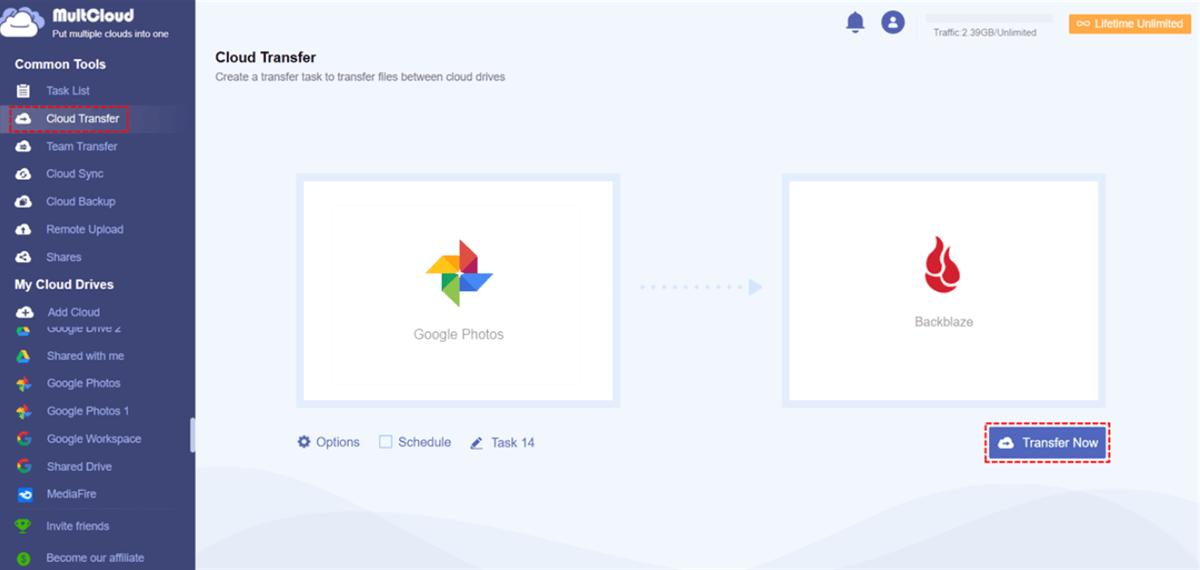Viewport: 1200px width, 570px height.
Task: Click the affiliate dollar icon
Action: (24, 558)
